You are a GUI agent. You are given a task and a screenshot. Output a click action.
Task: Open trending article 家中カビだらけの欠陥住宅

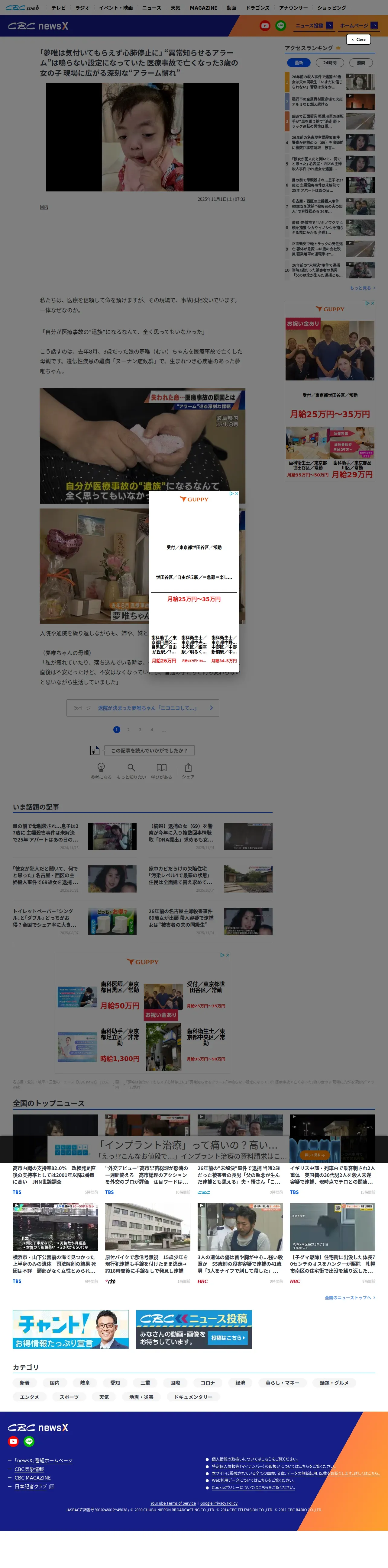(x=181, y=875)
